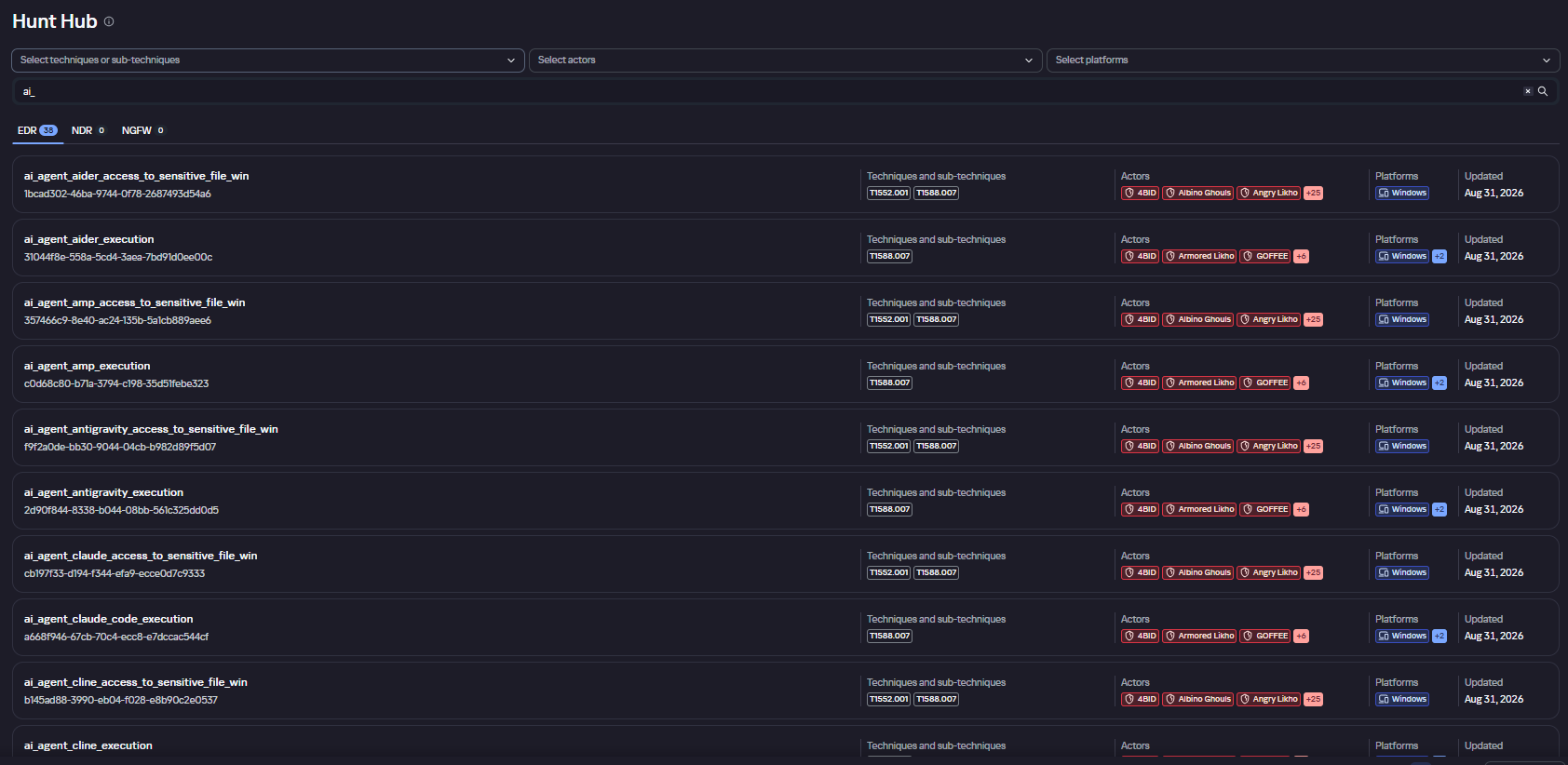
Task: Click Albino Ghouls actor tag in ai_agent_amp_access_to_sensitive_file_win row
Action: pyautogui.click(x=1198, y=320)
